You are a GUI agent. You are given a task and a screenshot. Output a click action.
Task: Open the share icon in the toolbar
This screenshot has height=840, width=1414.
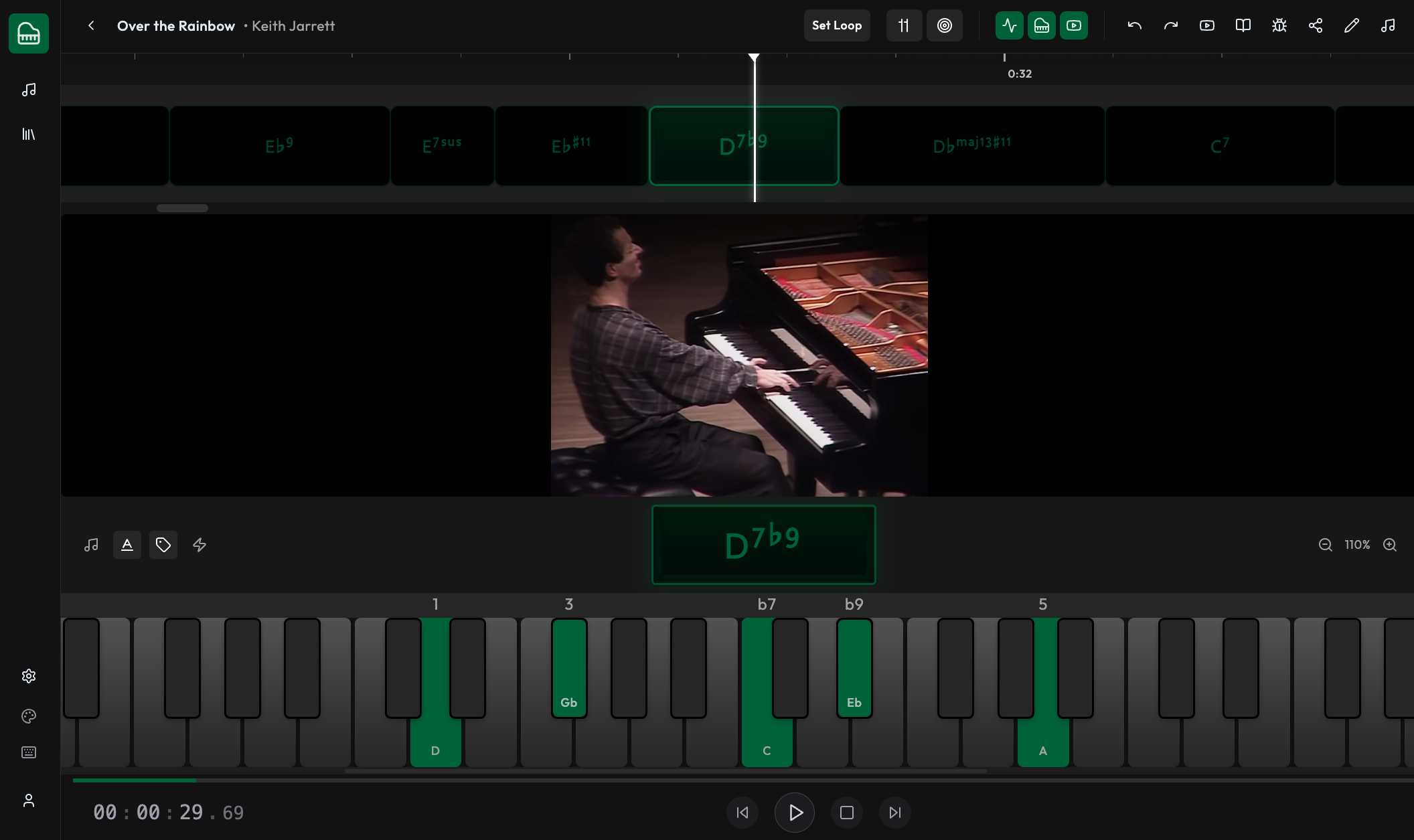[1315, 25]
